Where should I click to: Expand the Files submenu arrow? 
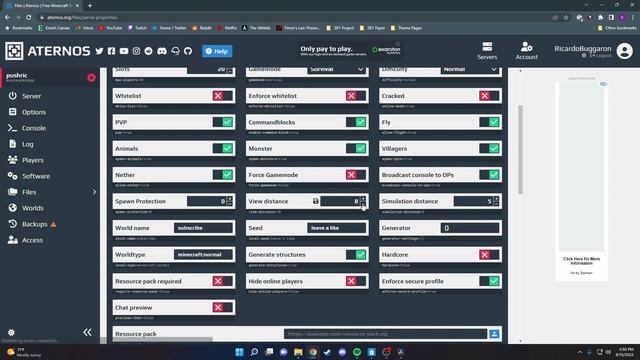coord(94,192)
